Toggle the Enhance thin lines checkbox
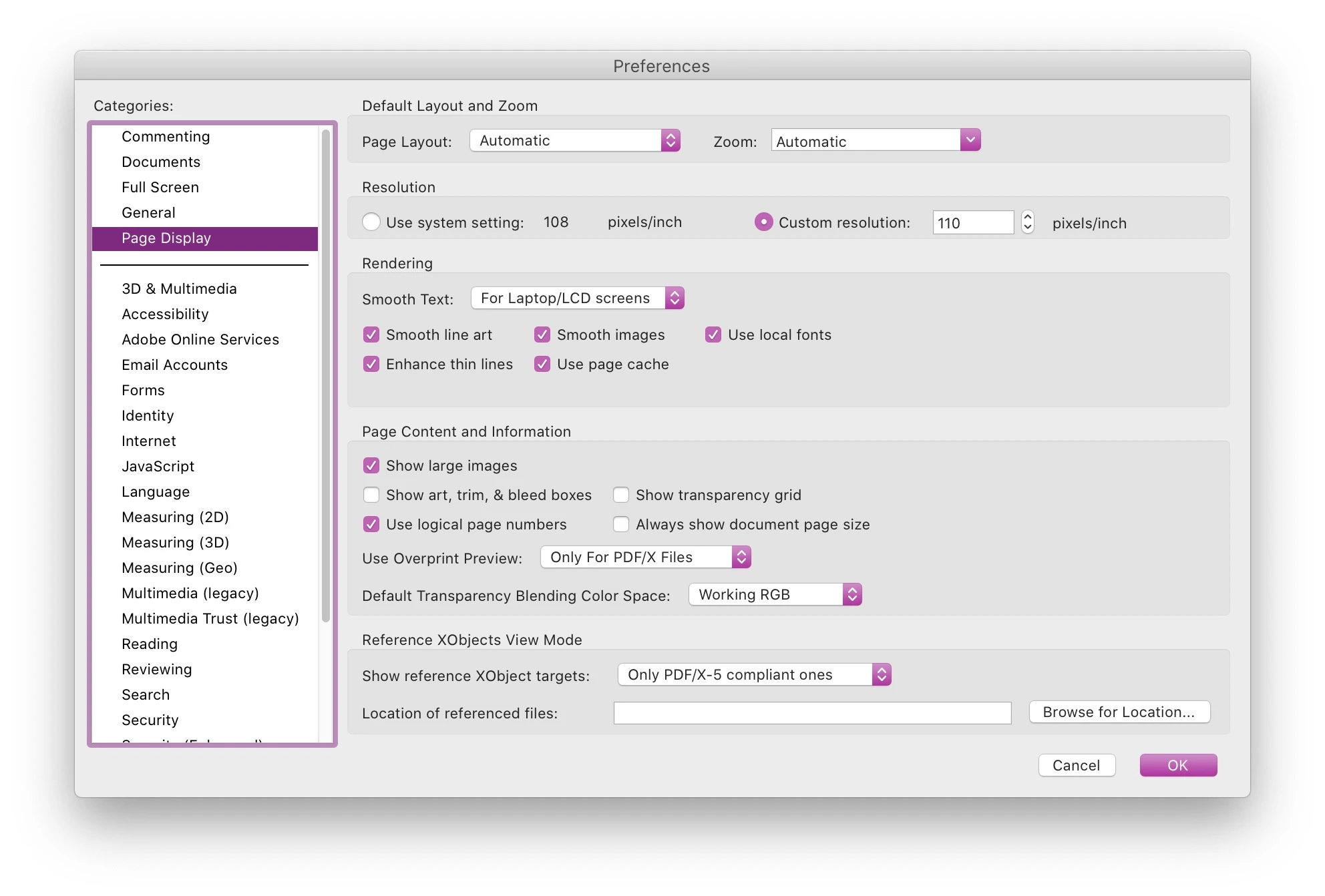 (x=371, y=365)
